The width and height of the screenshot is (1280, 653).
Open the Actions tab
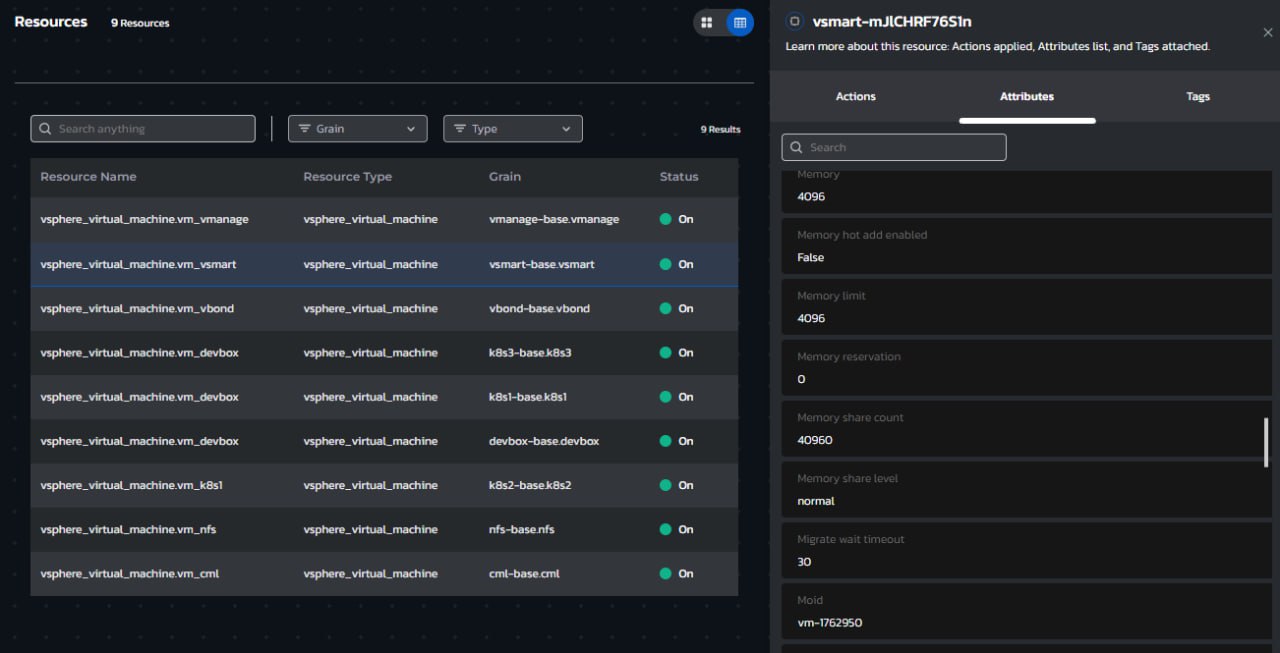(856, 97)
